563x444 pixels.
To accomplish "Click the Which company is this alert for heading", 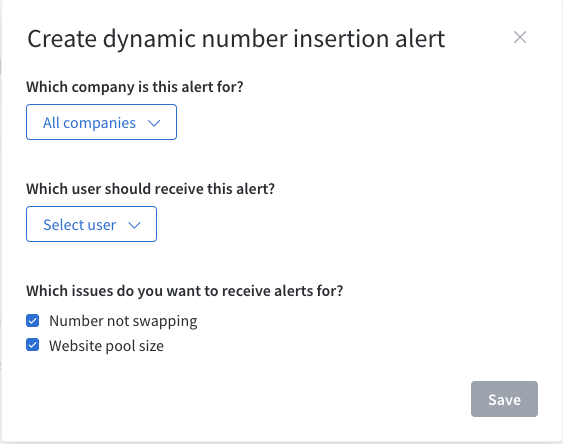I will tap(135, 87).
